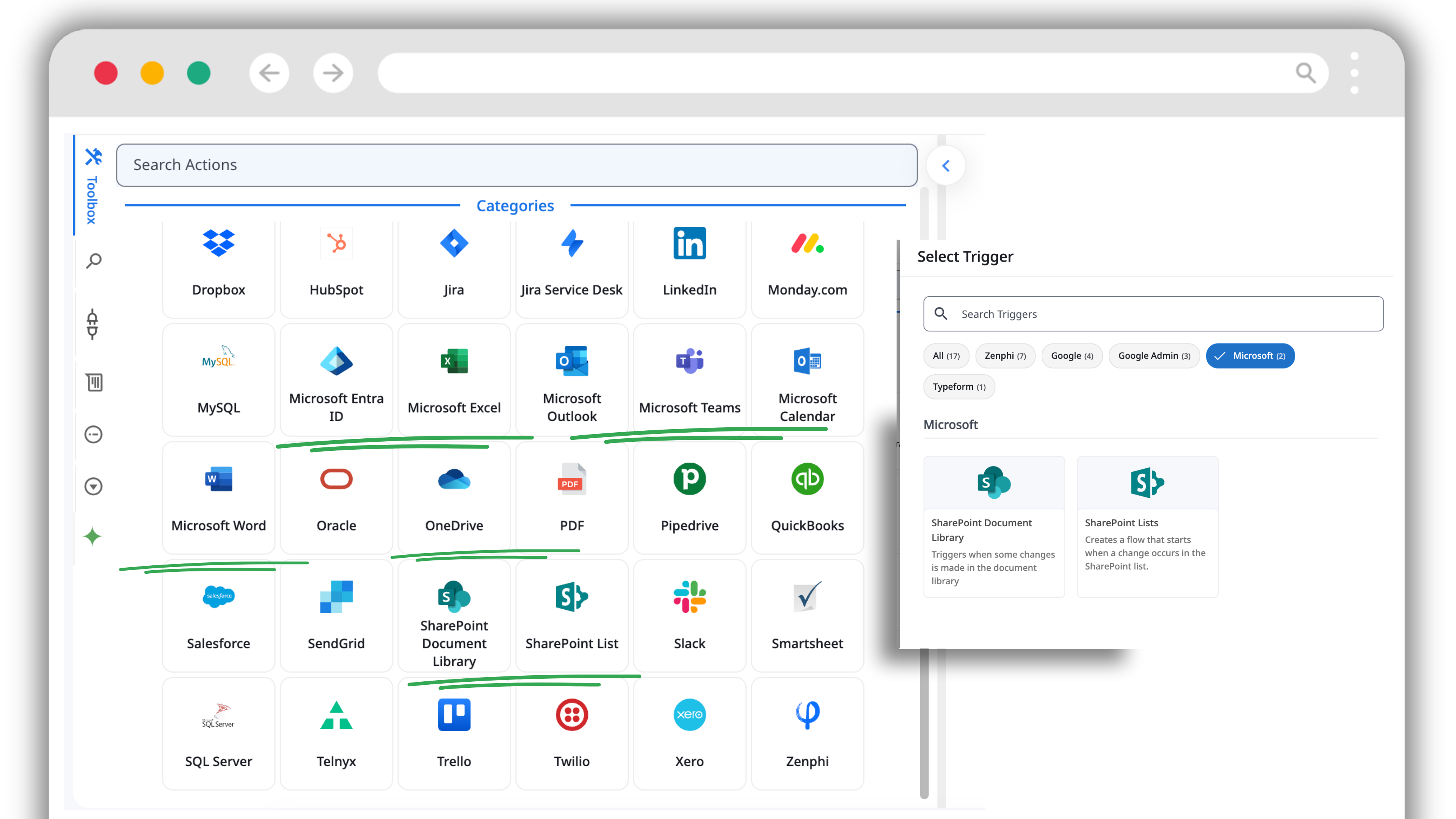Focus the Search Actions input field

coord(516,165)
